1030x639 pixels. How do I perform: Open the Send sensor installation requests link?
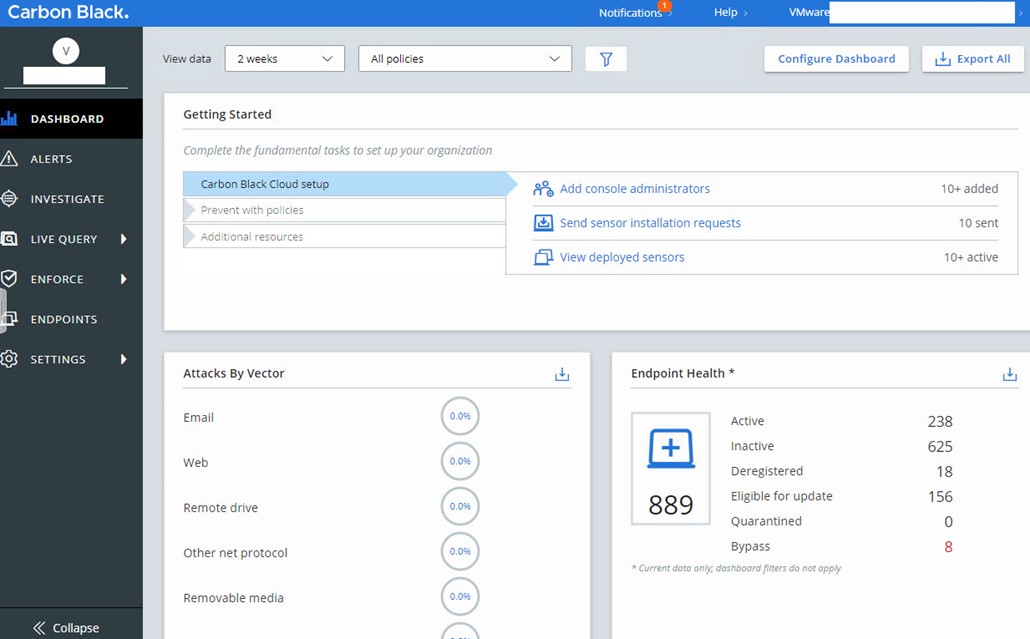coord(650,223)
